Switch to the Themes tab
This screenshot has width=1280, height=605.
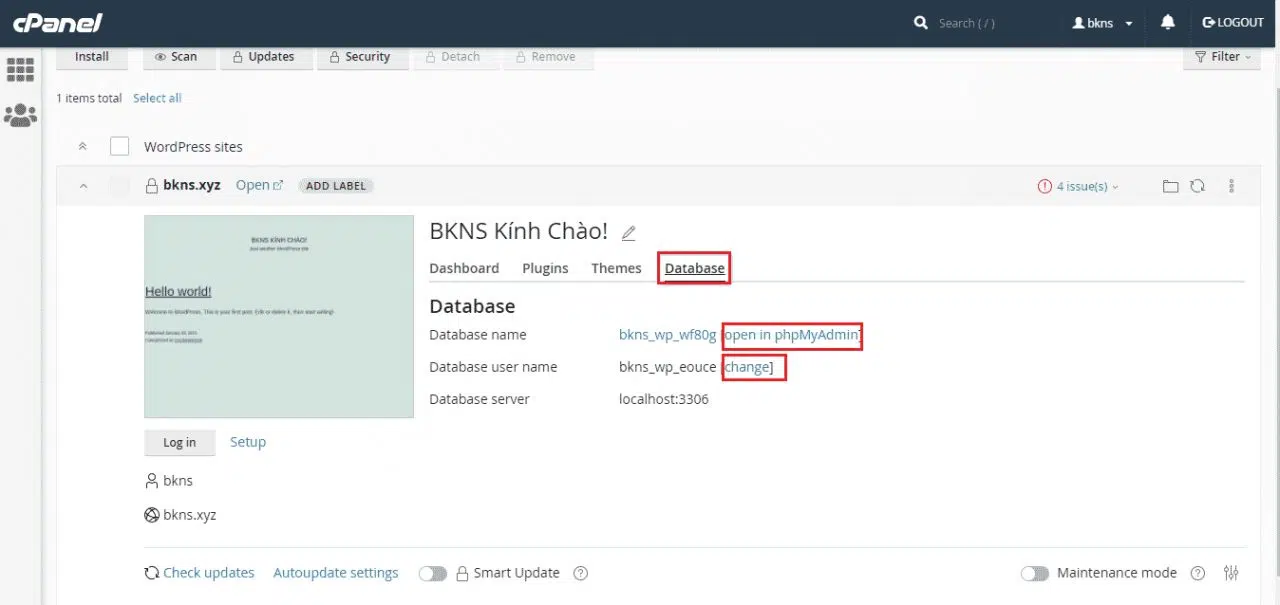[x=616, y=268]
